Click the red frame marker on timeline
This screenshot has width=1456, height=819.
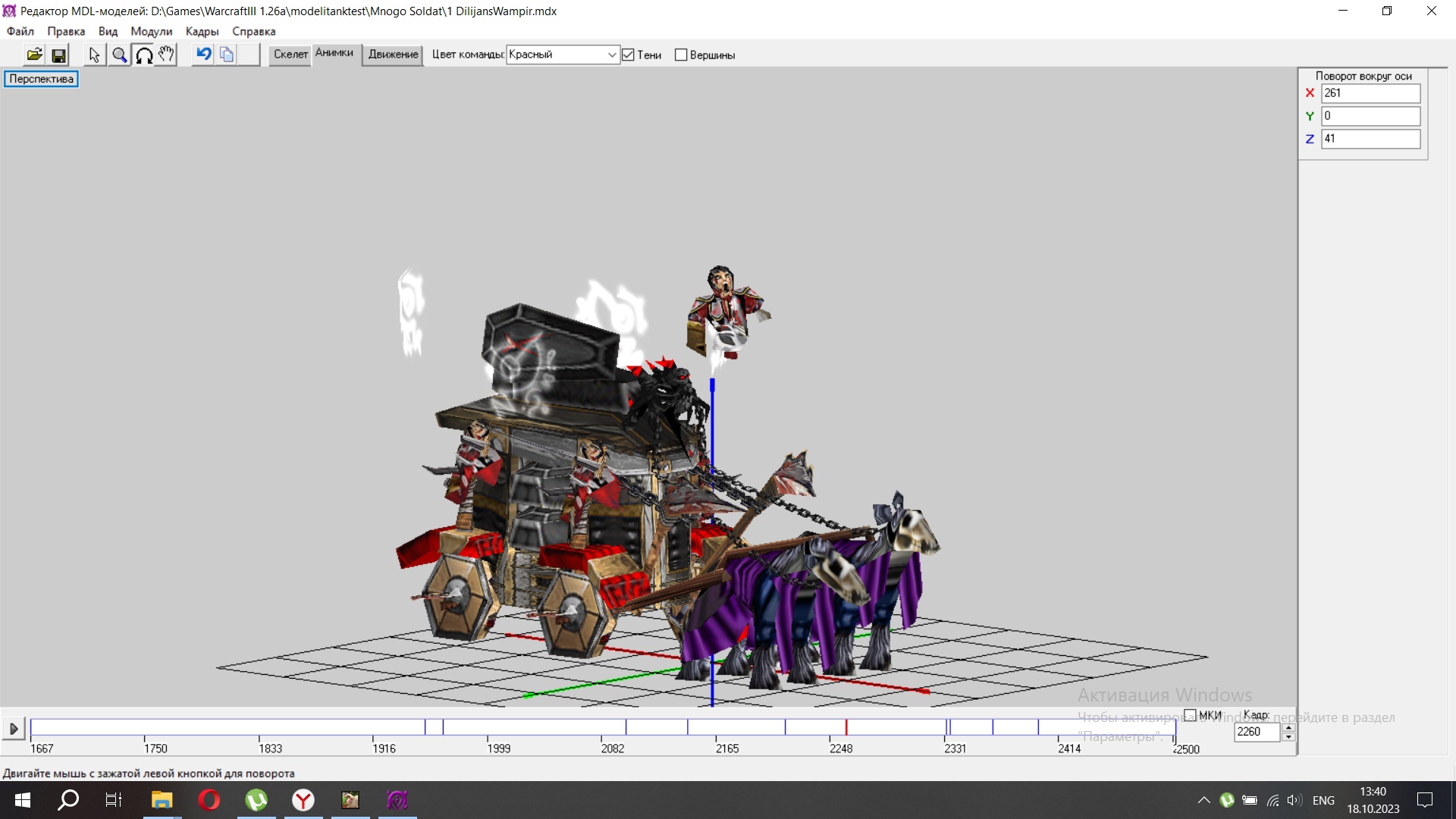tap(846, 726)
